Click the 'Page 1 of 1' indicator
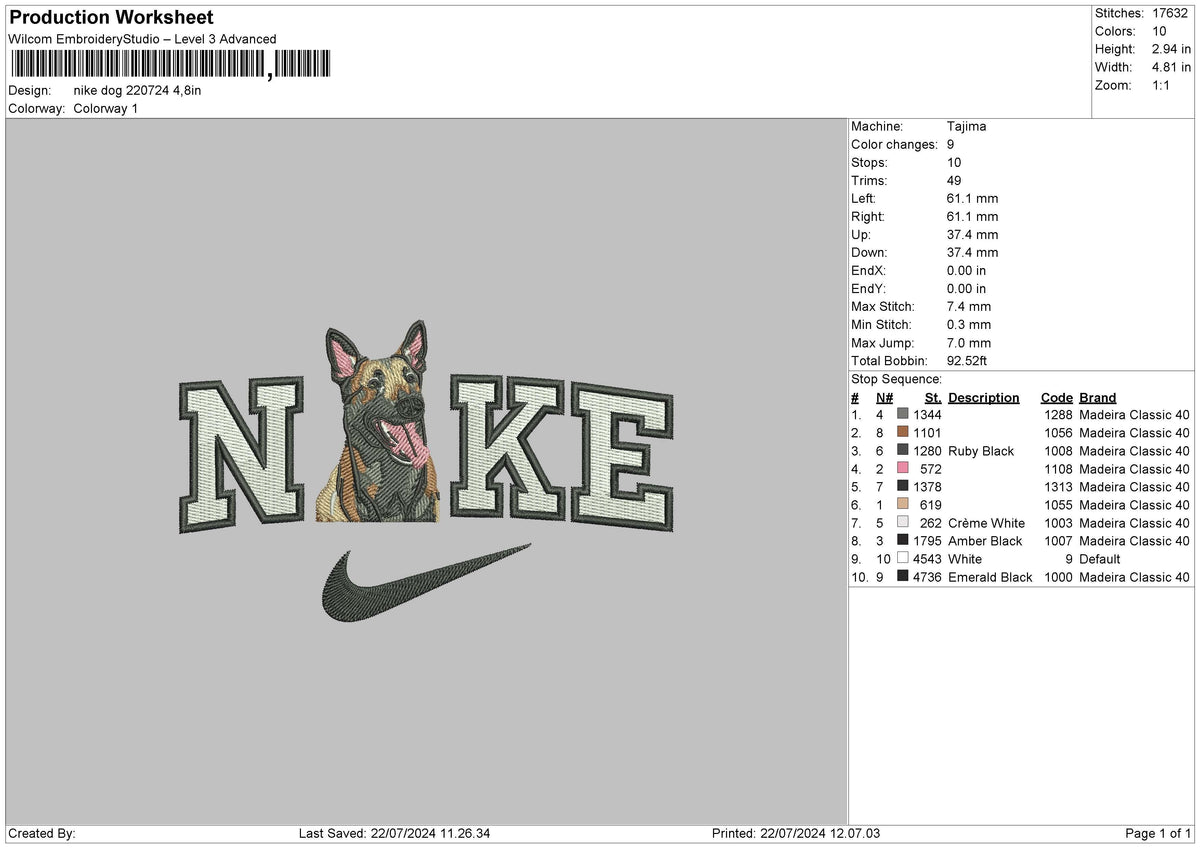 1159,833
